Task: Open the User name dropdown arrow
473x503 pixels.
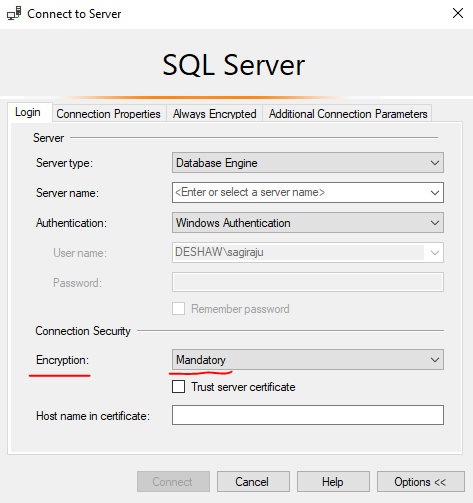Action: coord(435,253)
